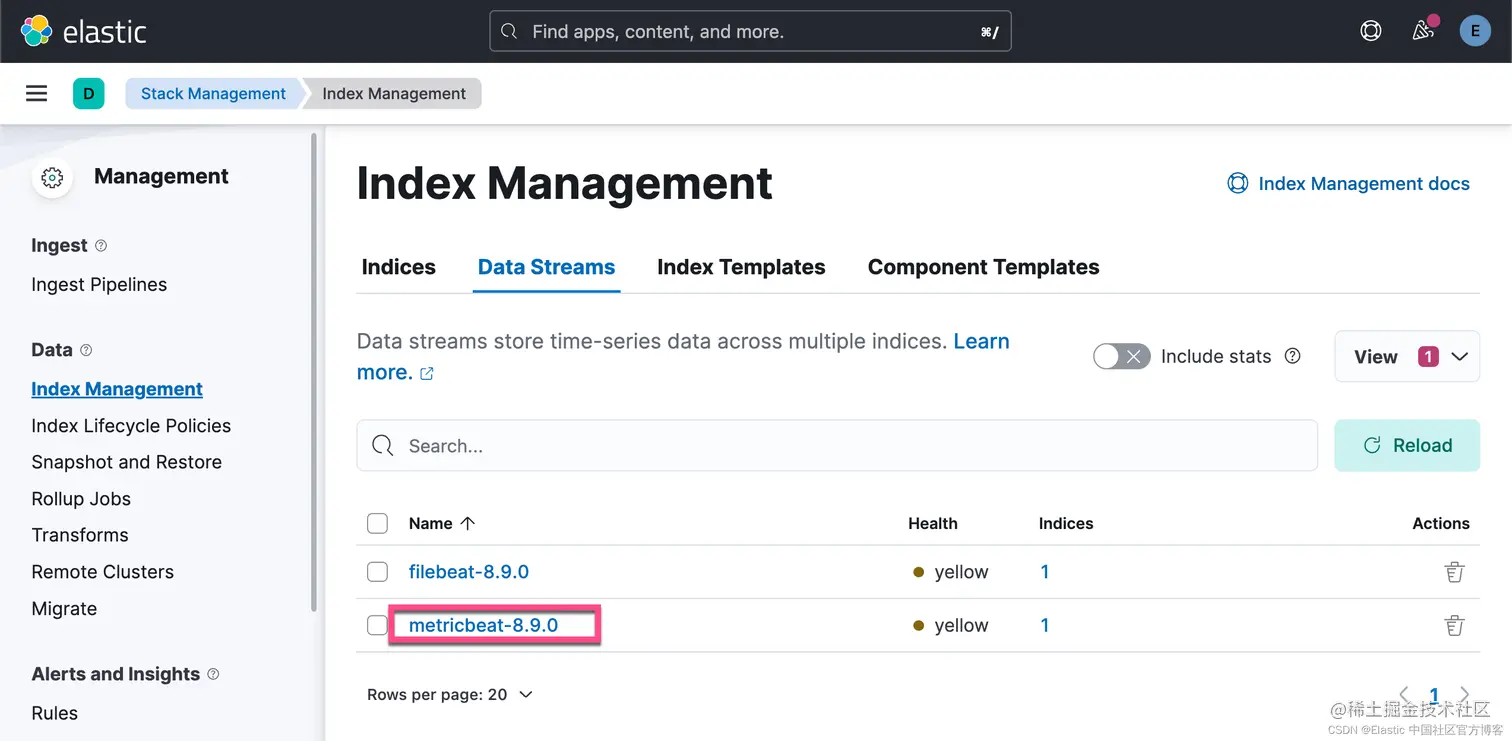Viewport: 1512px width, 741px height.
Task: Switch to the Indices tab
Action: pos(398,267)
